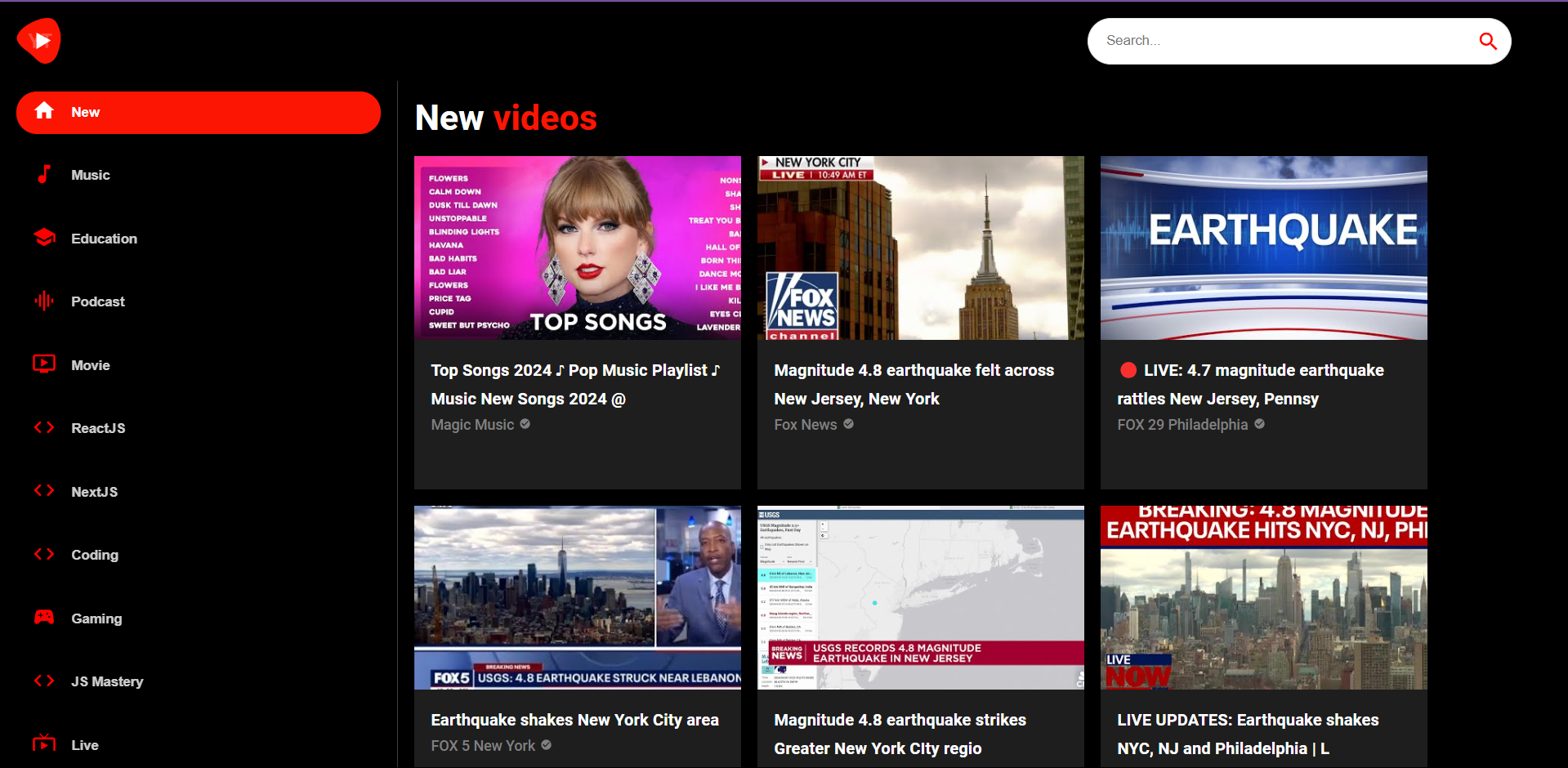The width and height of the screenshot is (1568, 768).
Task: Click verified badge next to Fox News
Action: (x=849, y=424)
